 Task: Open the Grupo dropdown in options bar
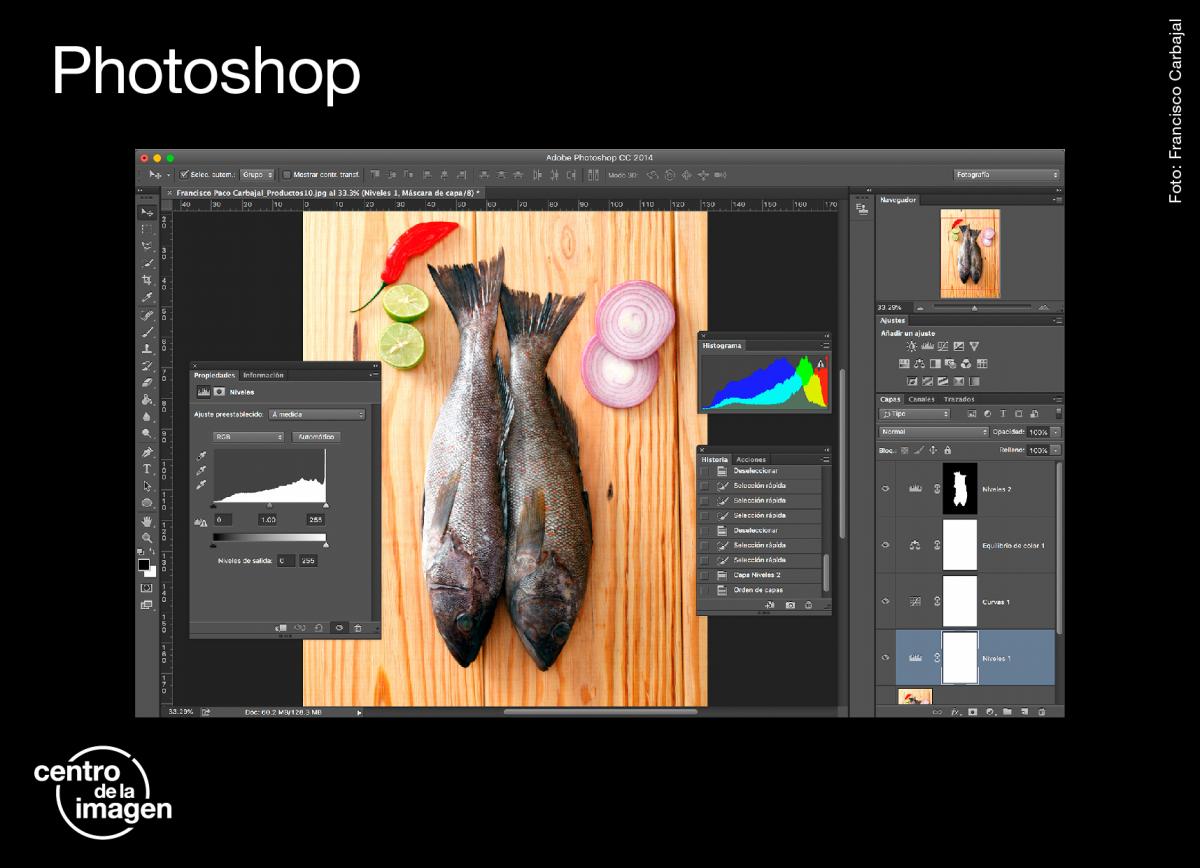click(257, 174)
